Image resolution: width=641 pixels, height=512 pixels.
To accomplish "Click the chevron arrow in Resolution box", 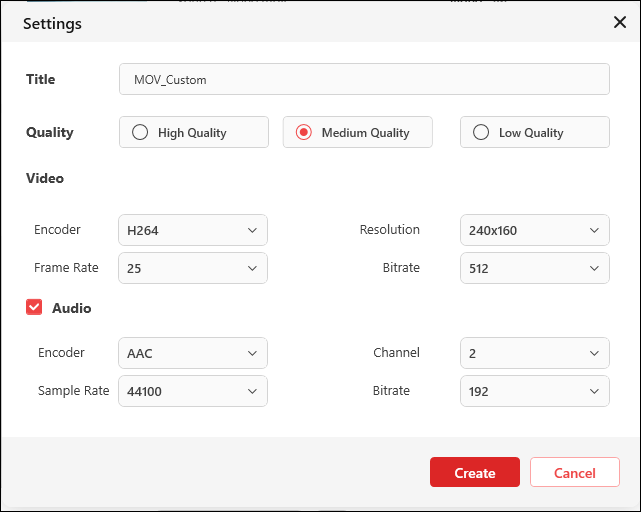I will coord(594,230).
